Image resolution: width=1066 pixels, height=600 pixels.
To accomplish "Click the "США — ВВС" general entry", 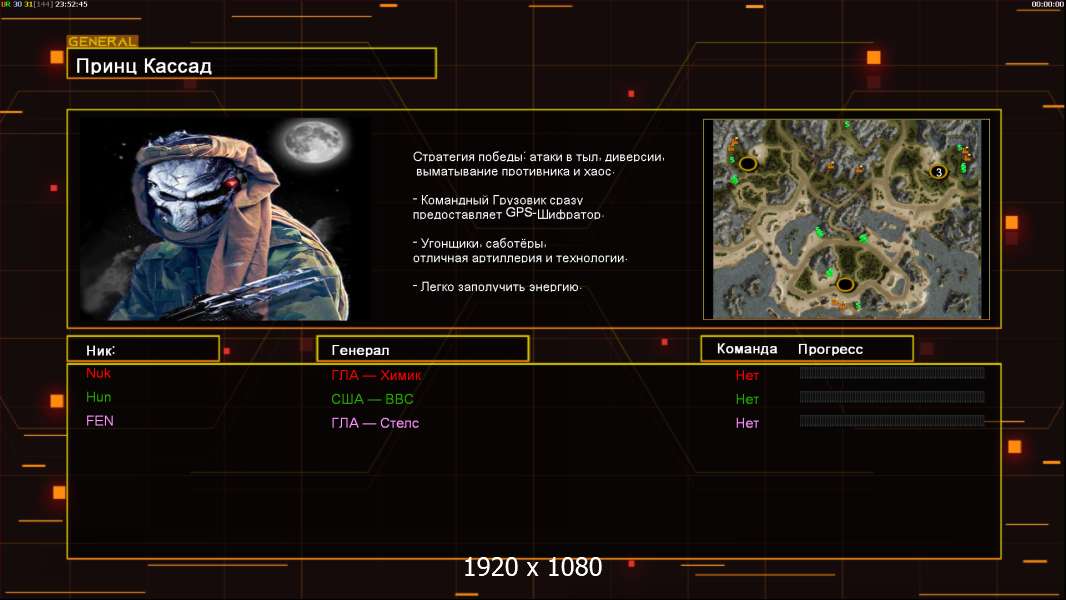I will pyautogui.click(x=372, y=399).
